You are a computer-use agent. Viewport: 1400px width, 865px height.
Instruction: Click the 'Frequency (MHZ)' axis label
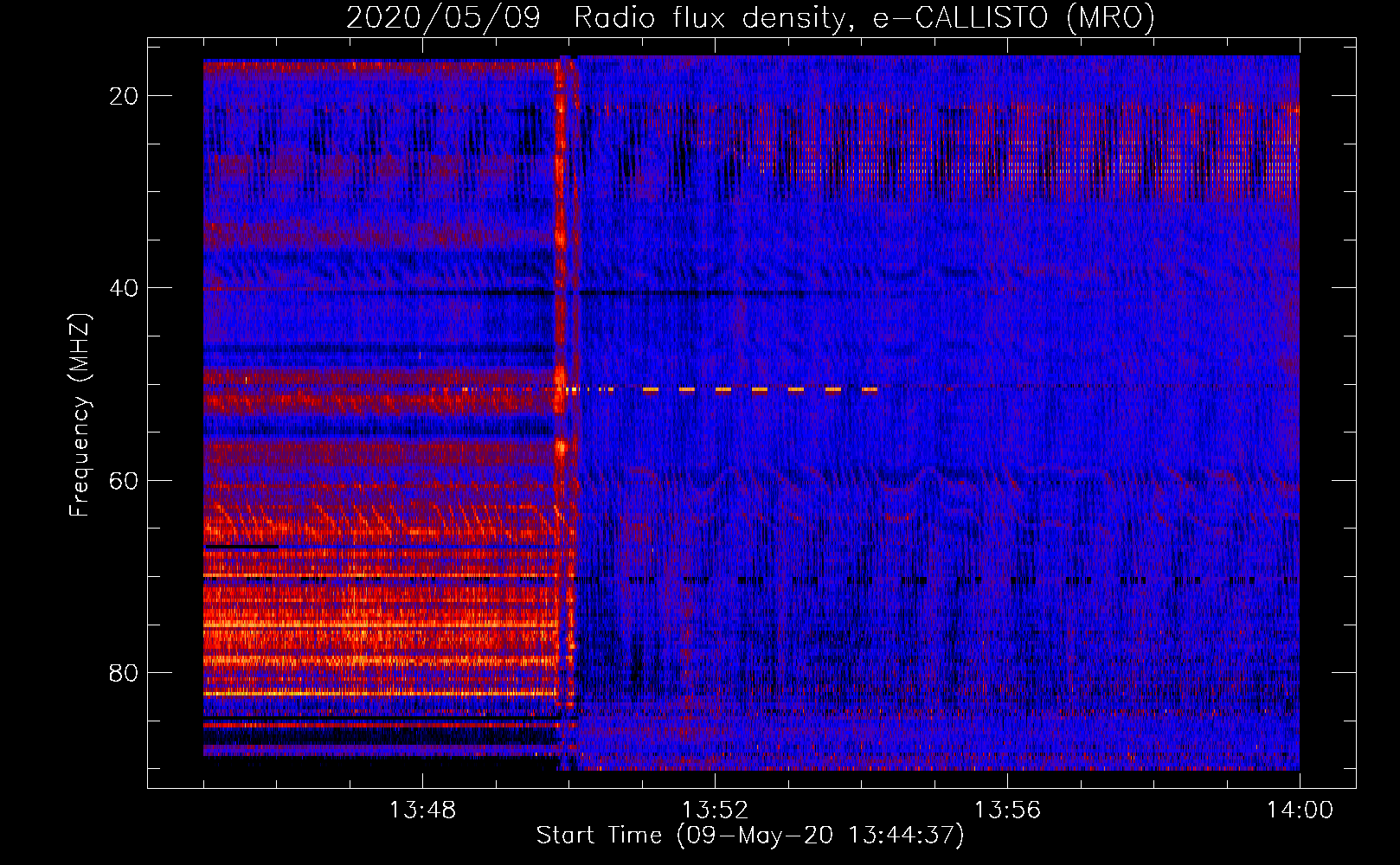pos(80,415)
